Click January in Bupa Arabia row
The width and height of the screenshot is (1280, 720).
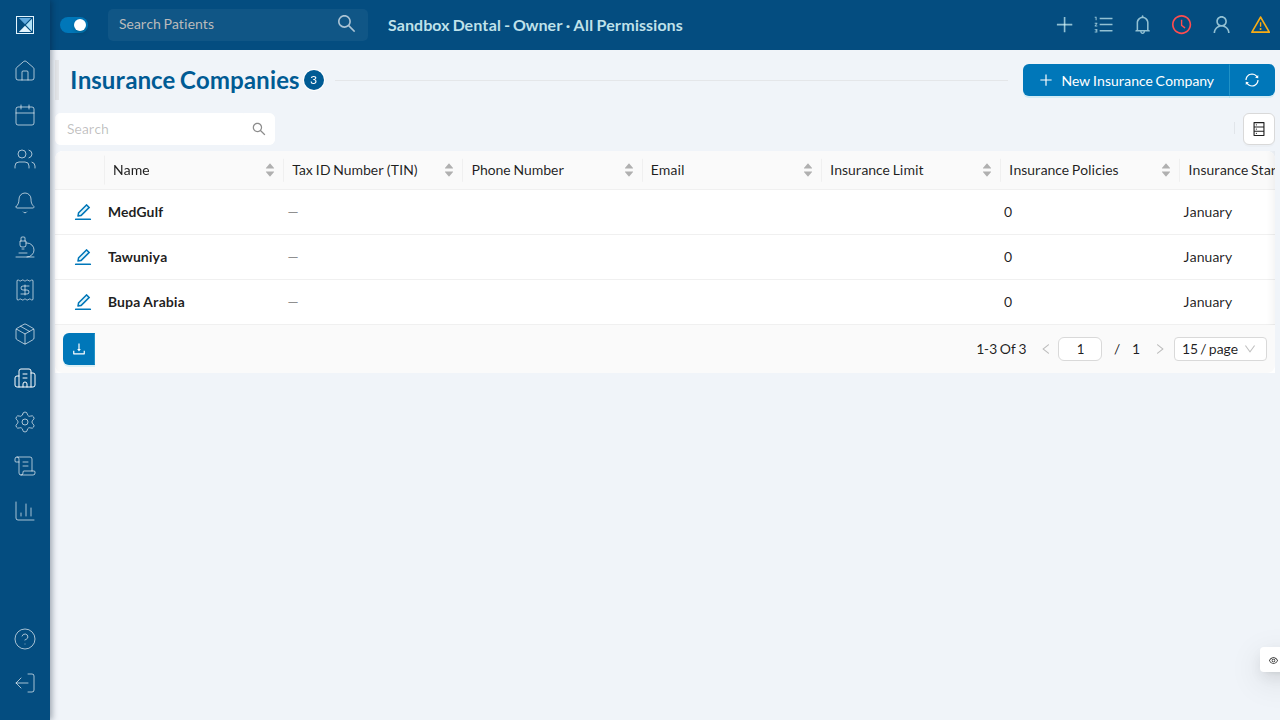[x=1207, y=302]
